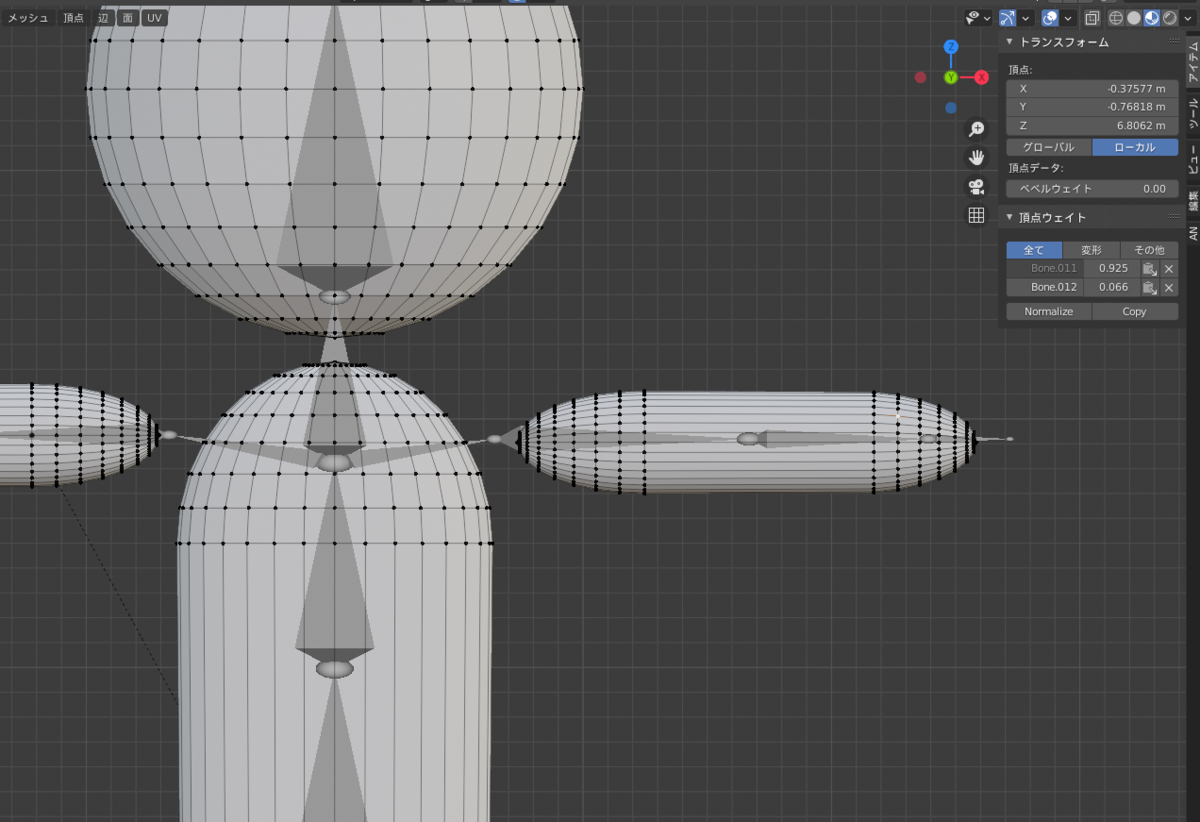
Task: Click the vertex Y coordinate field
Action: 1092,107
